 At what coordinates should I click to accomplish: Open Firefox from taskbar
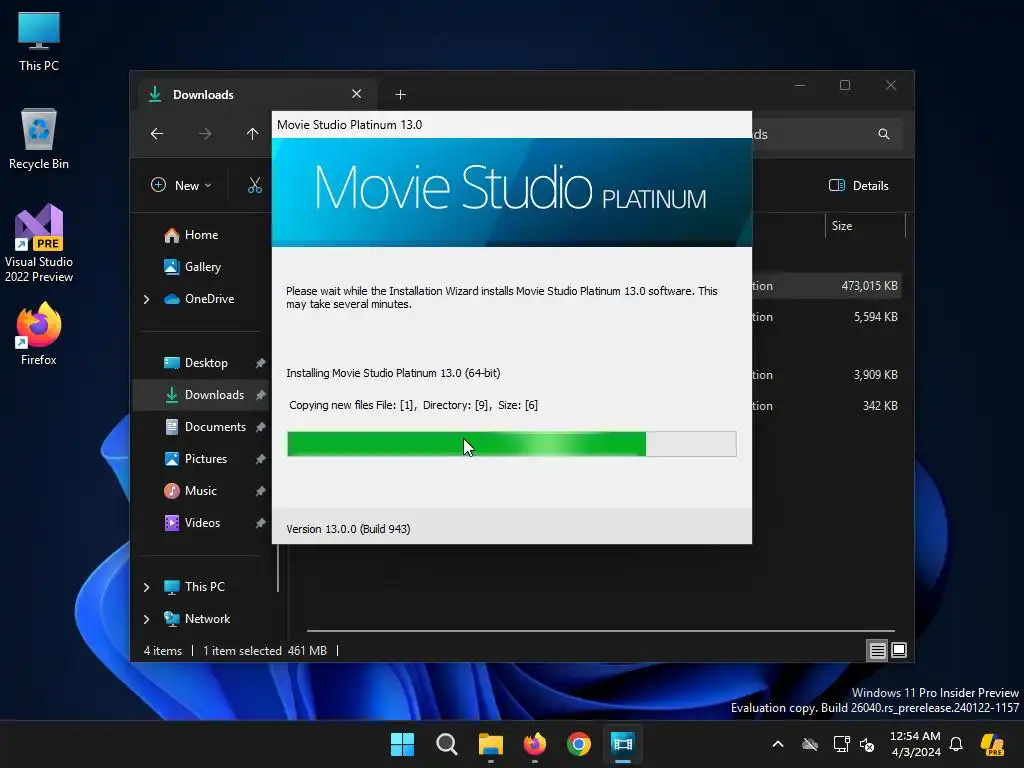[535, 744]
